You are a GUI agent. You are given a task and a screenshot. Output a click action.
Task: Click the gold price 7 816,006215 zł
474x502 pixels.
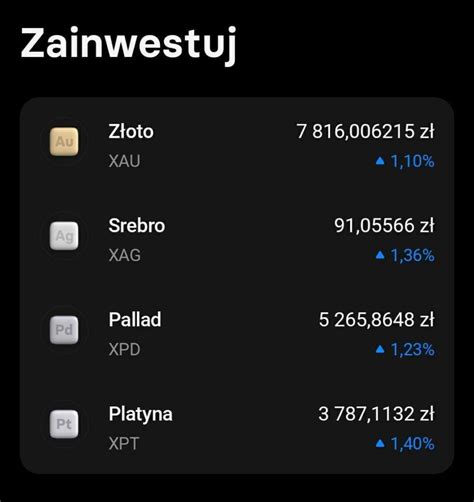point(365,131)
